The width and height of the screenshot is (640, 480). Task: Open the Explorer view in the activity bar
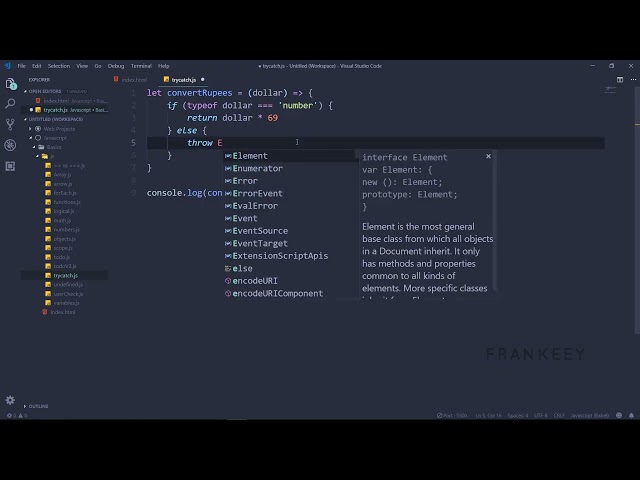pos(11,84)
